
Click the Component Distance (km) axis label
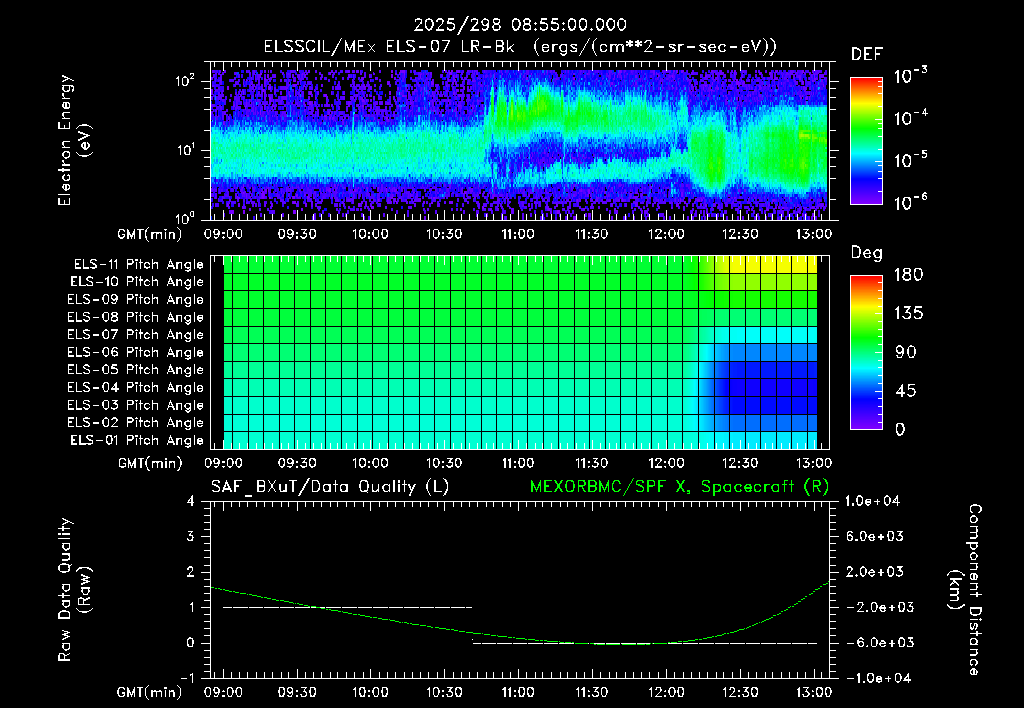coord(965,589)
